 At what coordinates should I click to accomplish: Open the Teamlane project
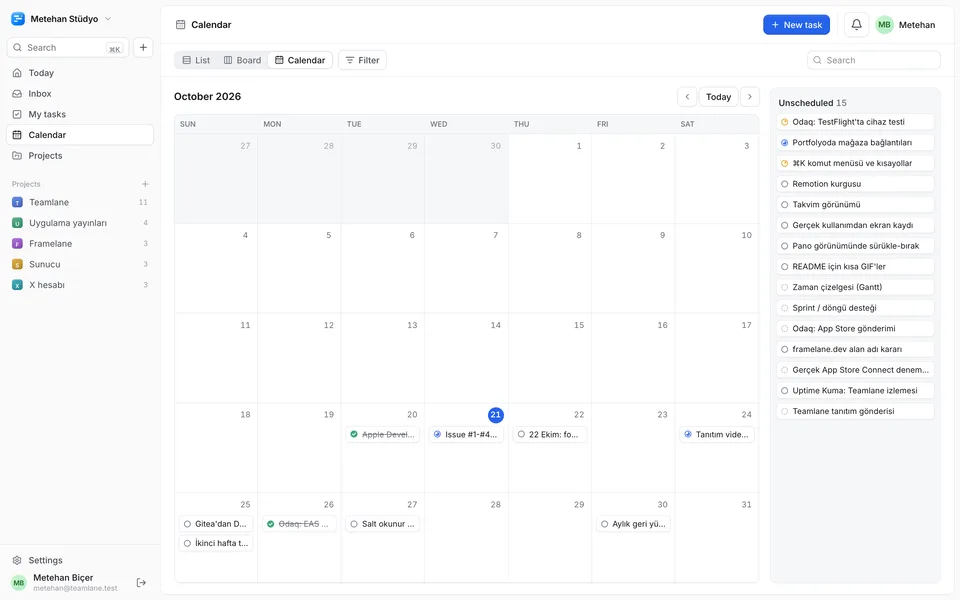pos(80,202)
